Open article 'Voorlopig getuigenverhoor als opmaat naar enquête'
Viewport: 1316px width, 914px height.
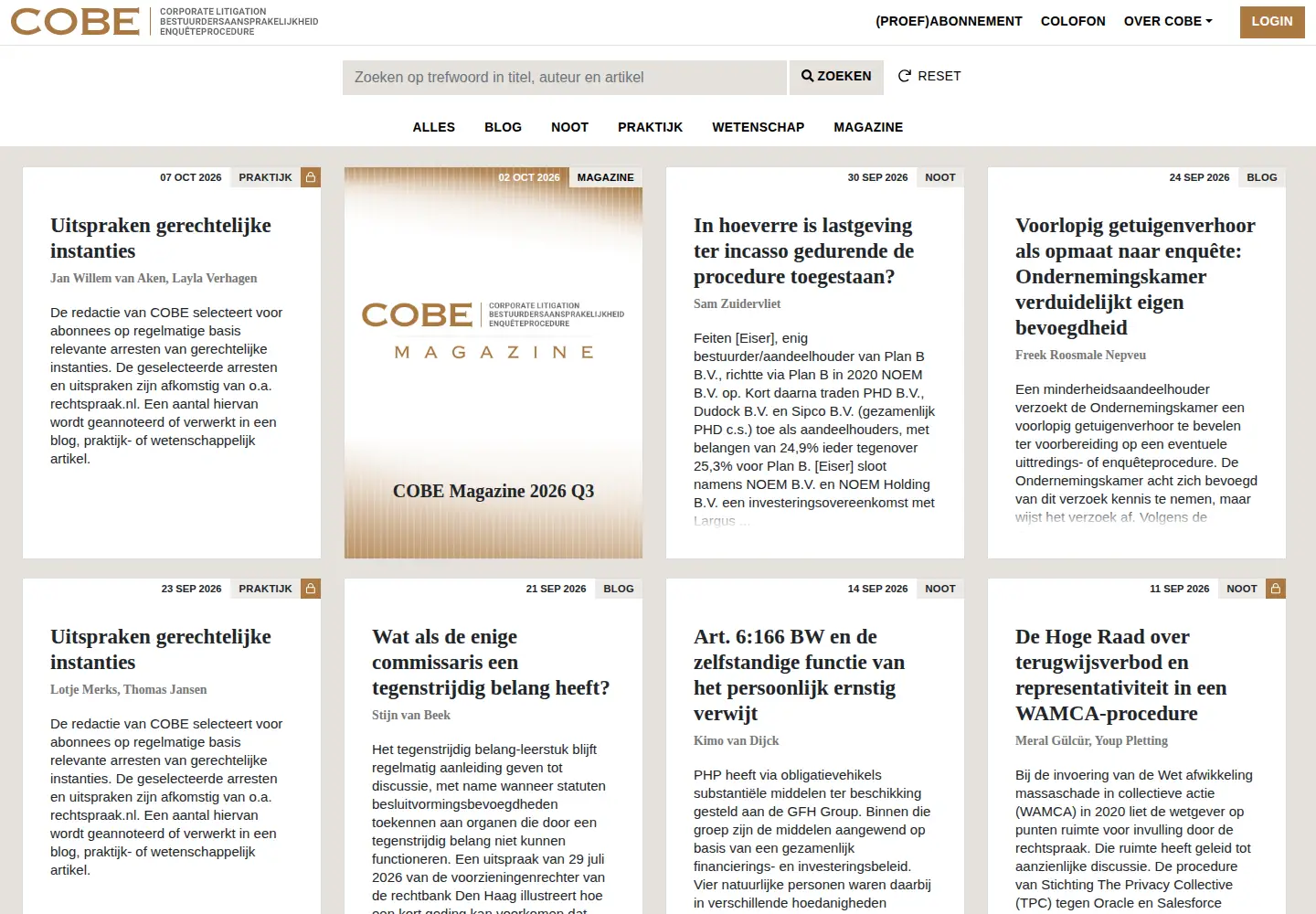tap(1135, 276)
